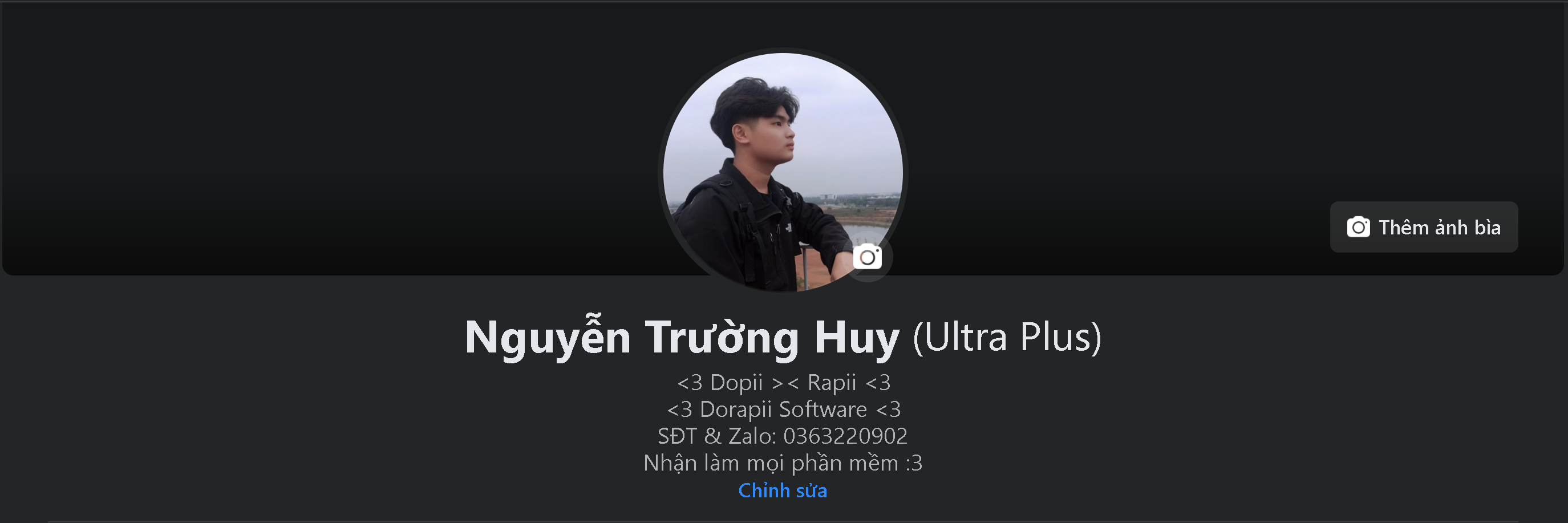Screen dimensions: 1568x523
Task: Click the word Nguyễn in the name
Action: 547,336
